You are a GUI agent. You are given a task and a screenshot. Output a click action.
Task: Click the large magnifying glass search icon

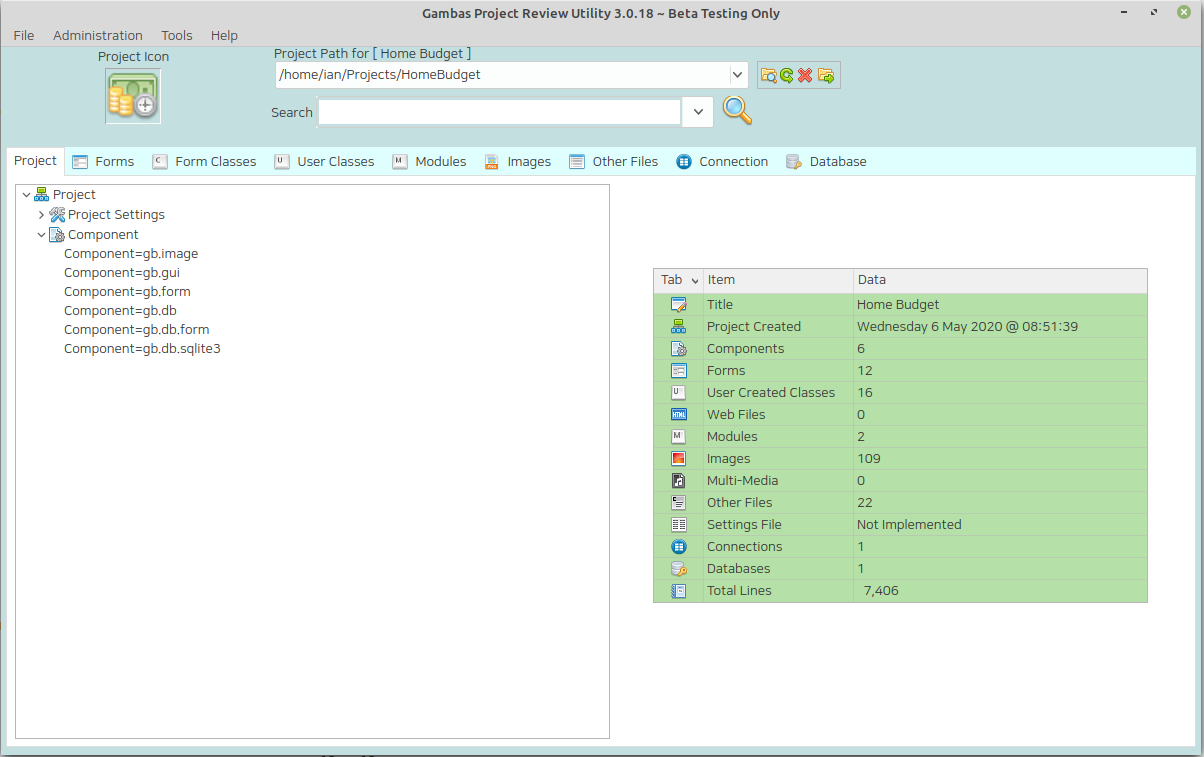click(737, 111)
